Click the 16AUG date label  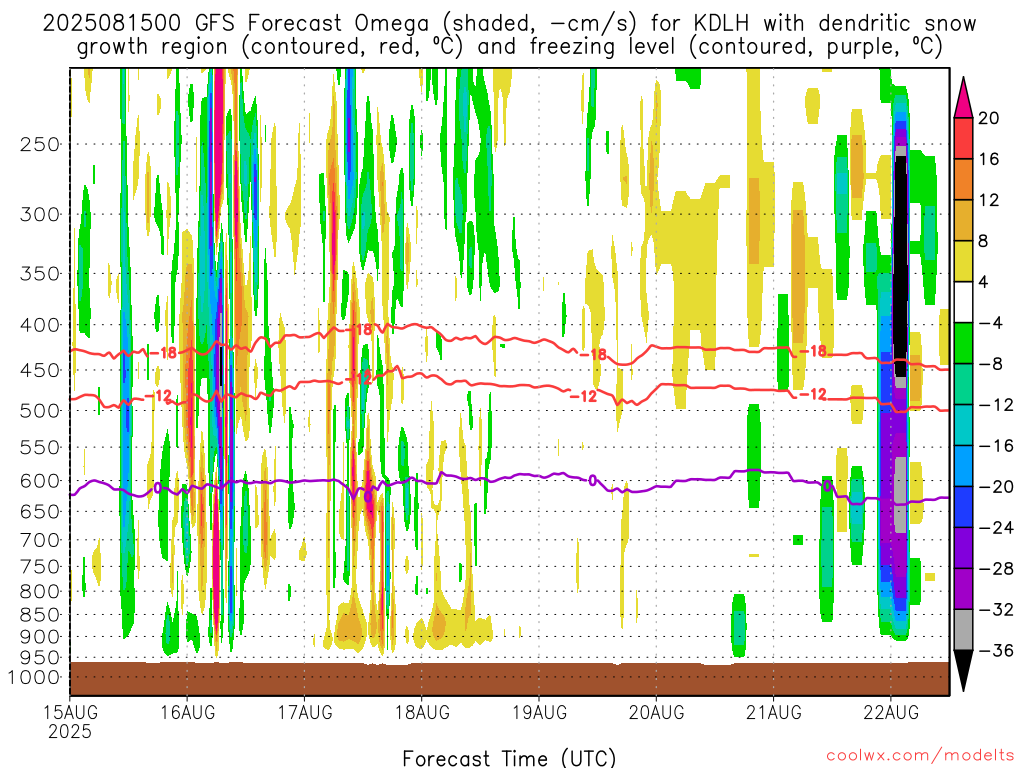click(187, 712)
